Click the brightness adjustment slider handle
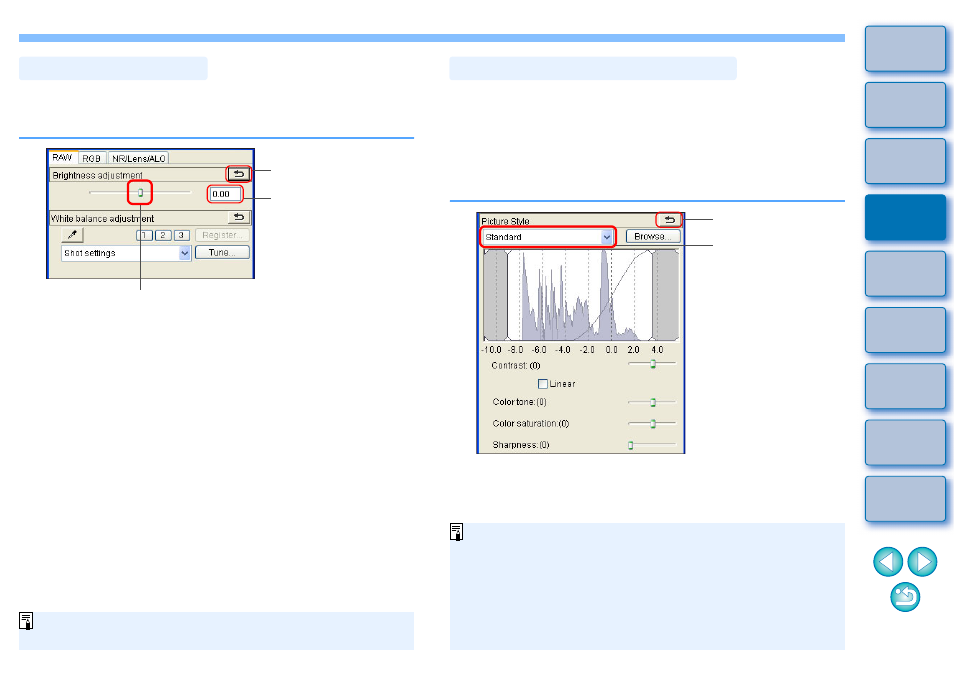The width and height of the screenshot is (954, 674). 141,193
